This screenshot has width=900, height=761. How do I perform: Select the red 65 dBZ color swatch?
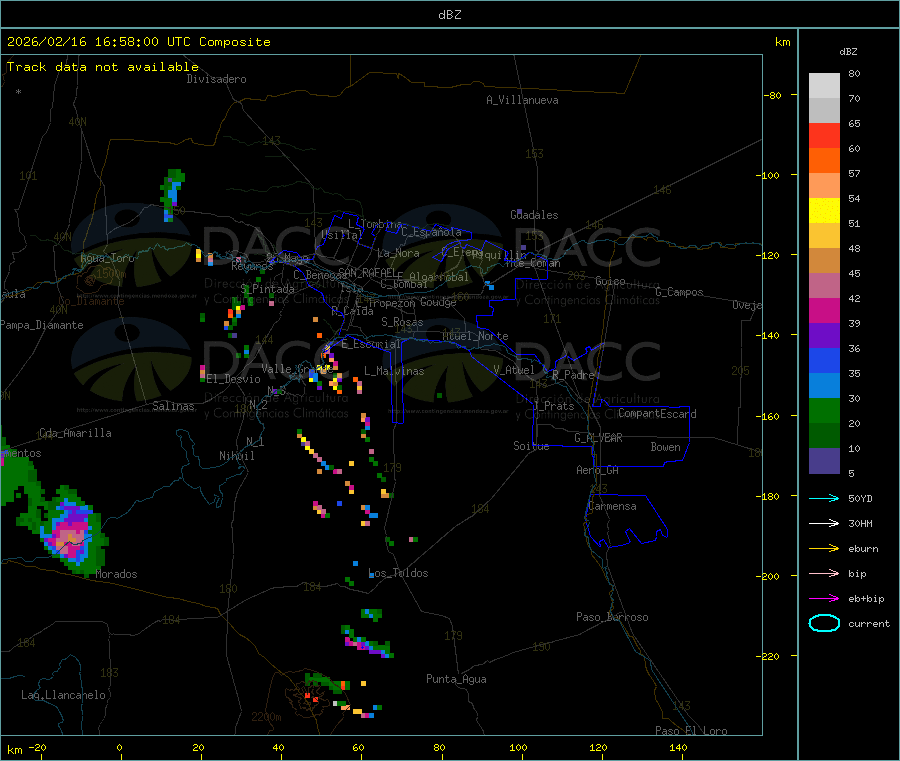pos(824,135)
